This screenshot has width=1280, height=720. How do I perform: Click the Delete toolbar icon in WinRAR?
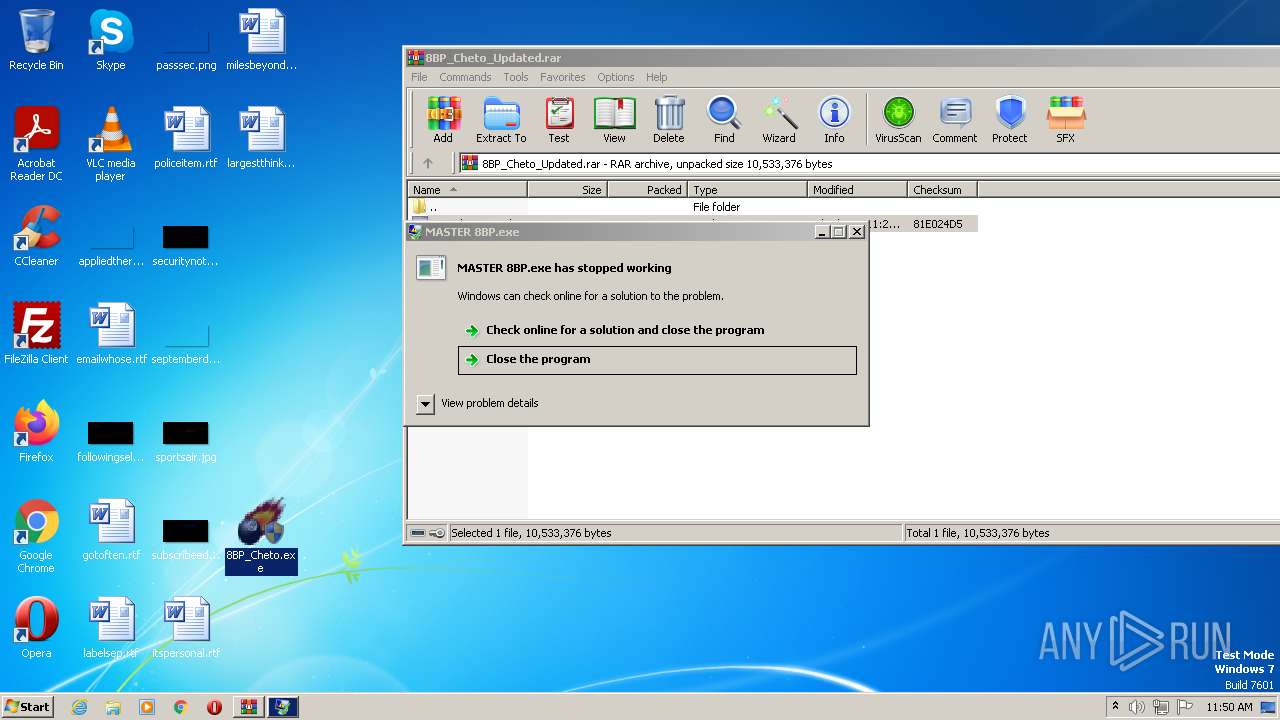click(x=669, y=120)
